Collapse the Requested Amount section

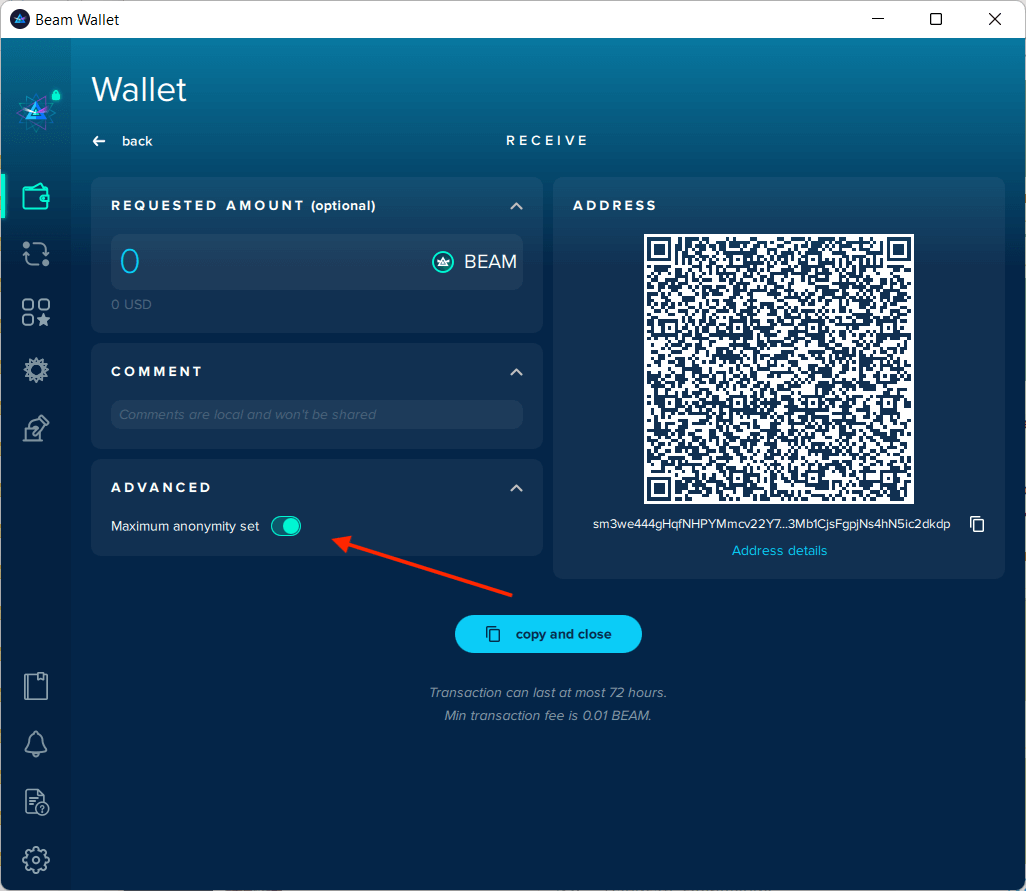[x=516, y=206]
